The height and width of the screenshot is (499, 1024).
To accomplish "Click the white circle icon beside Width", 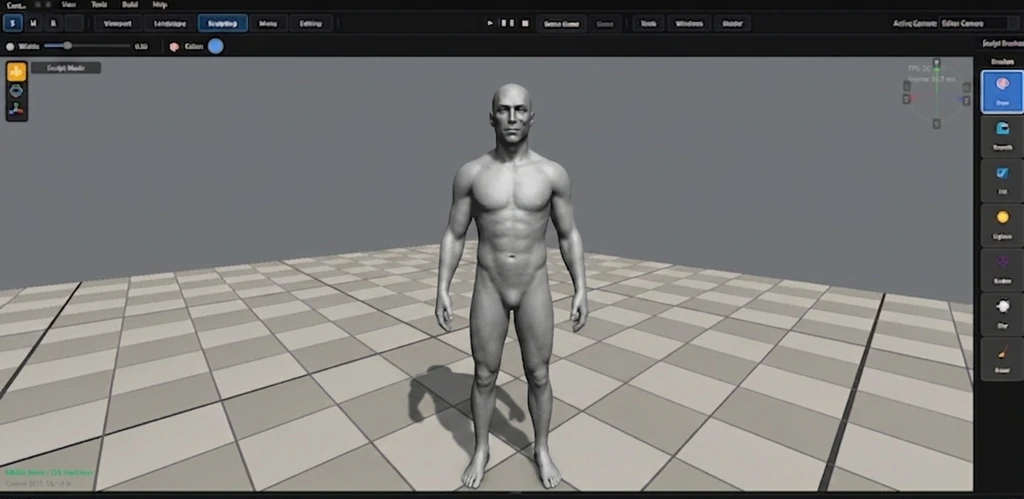I will tap(10, 46).
